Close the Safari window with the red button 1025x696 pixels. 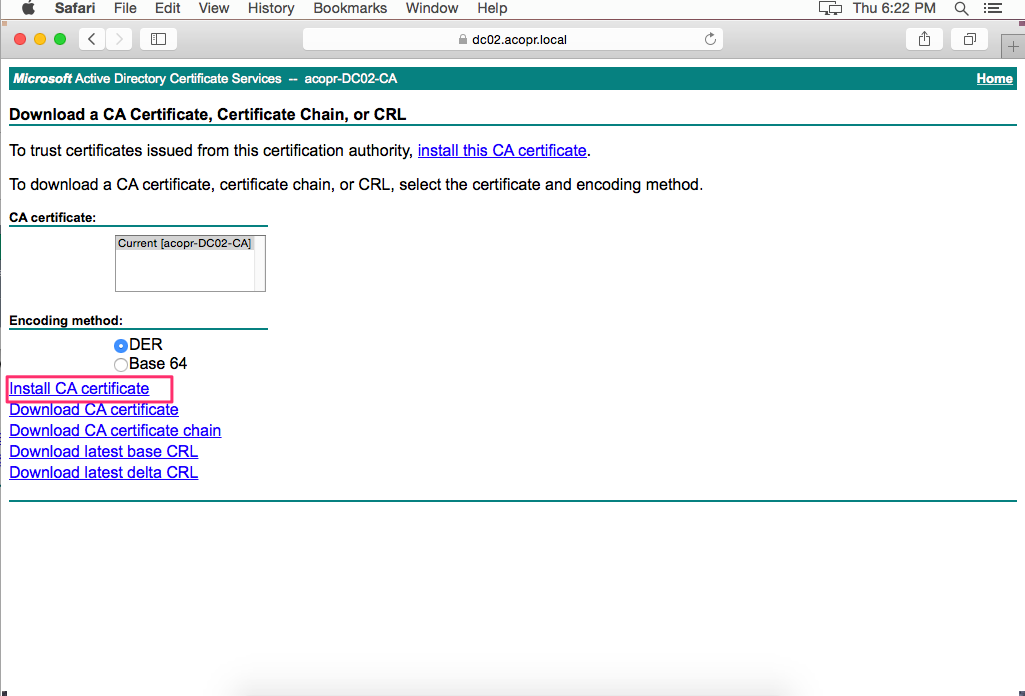(20, 39)
